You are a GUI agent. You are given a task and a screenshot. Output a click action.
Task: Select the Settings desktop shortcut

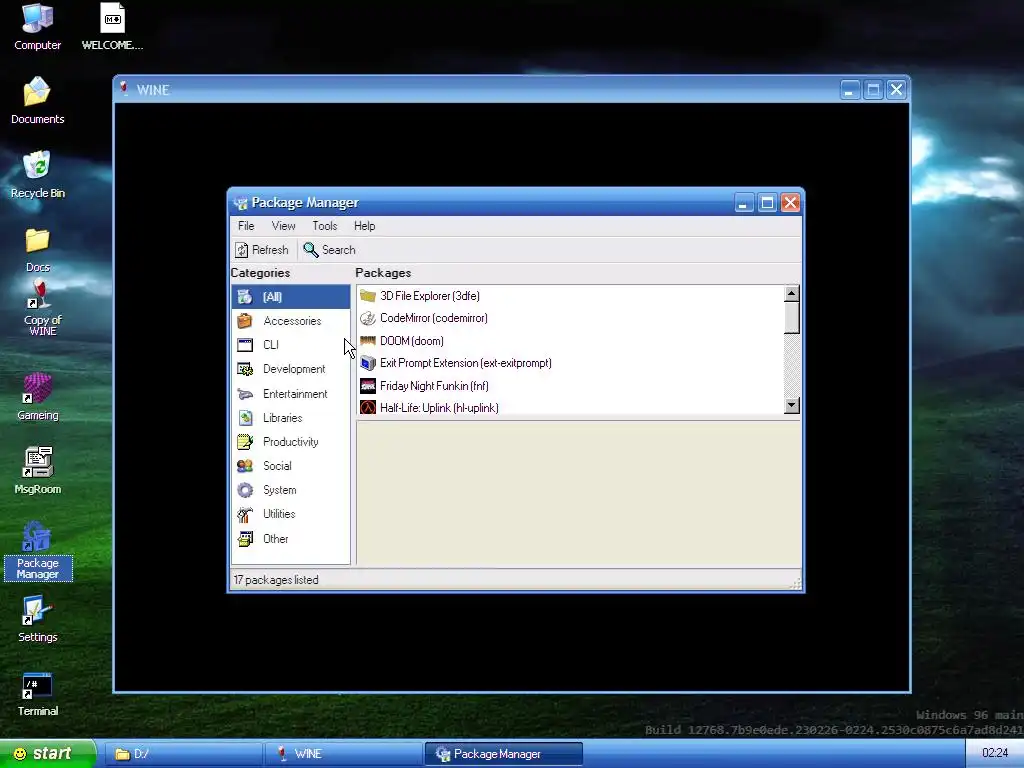click(37, 618)
